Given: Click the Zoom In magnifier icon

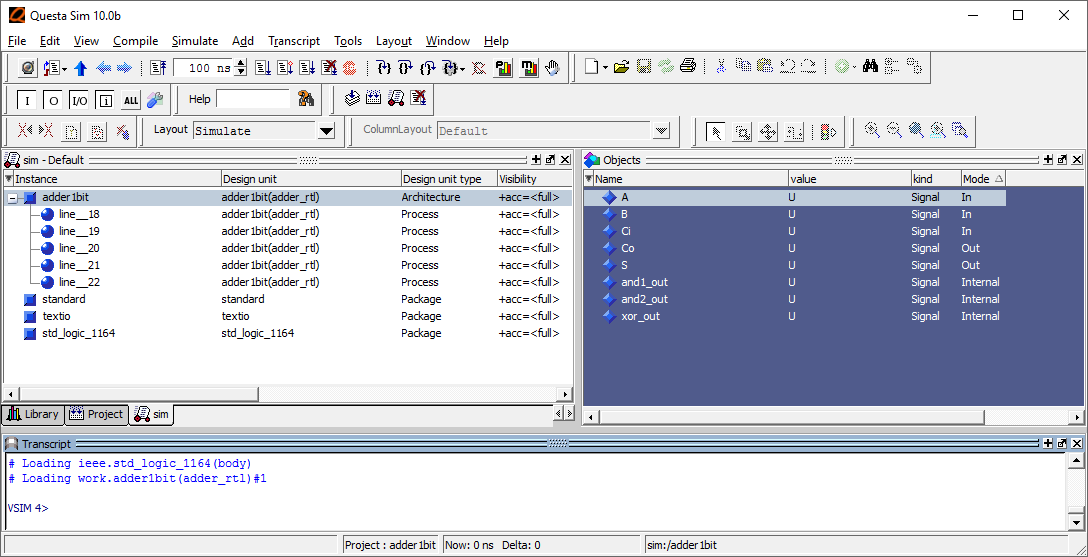Looking at the screenshot, I should pos(872,130).
